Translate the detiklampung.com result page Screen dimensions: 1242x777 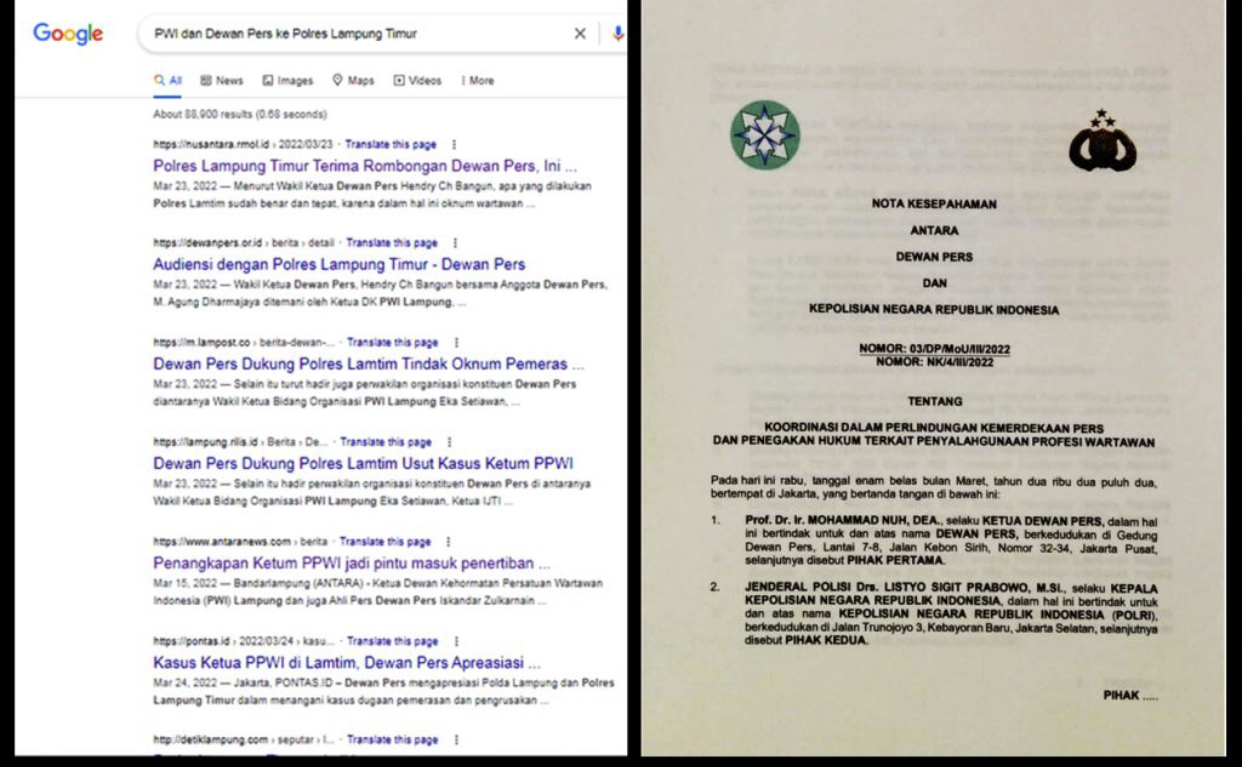coord(393,740)
